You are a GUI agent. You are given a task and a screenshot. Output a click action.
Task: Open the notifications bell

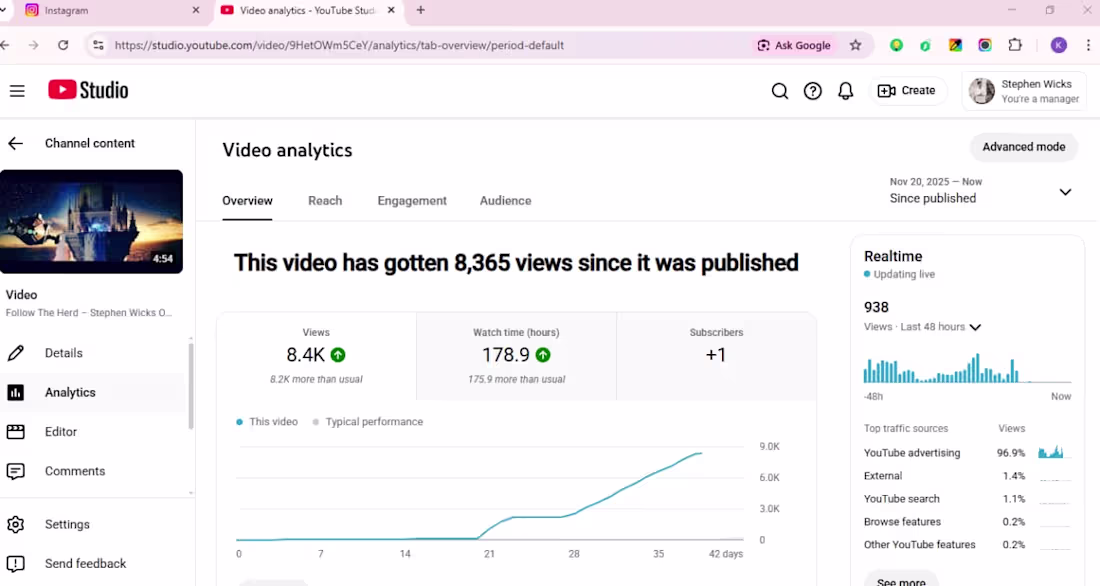coord(845,91)
